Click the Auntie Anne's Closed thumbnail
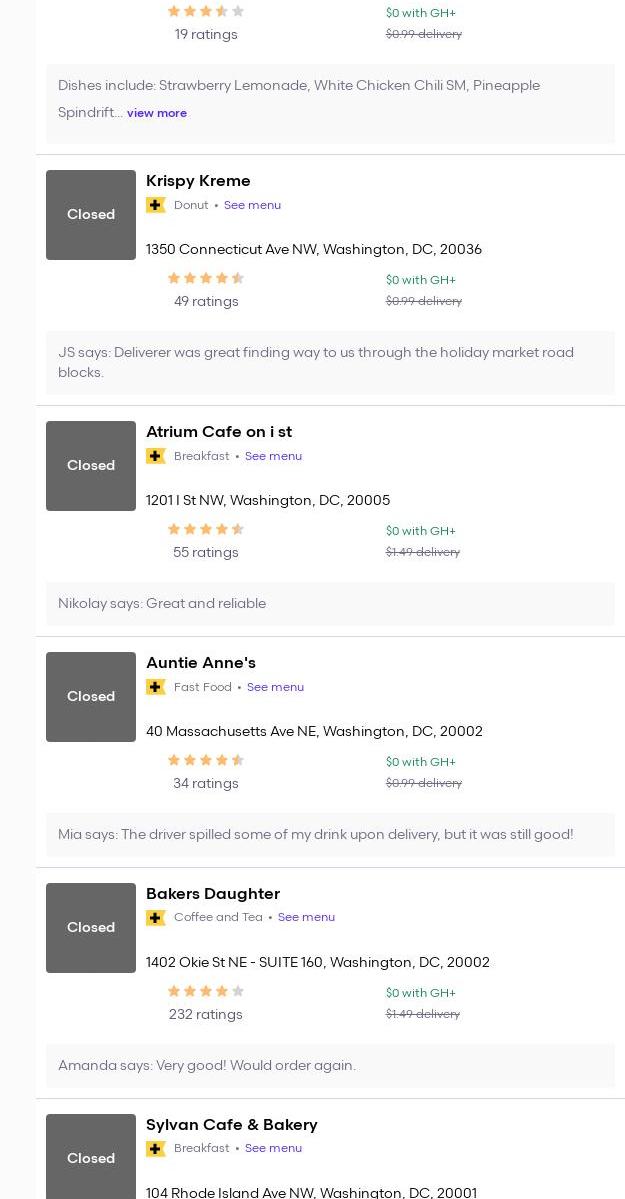Viewport: 625px width, 1199px height. point(91,697)
